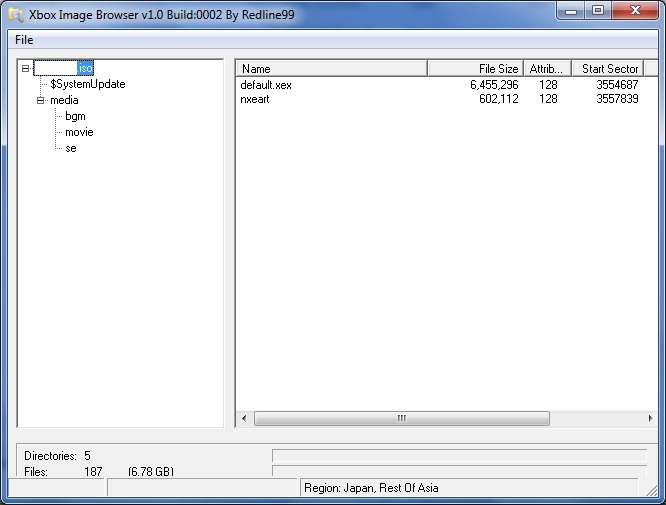The width and height of the screenshot is (666, 505).
Task: Sort by the Attrib... column header
Action: (x=547, y=69)
